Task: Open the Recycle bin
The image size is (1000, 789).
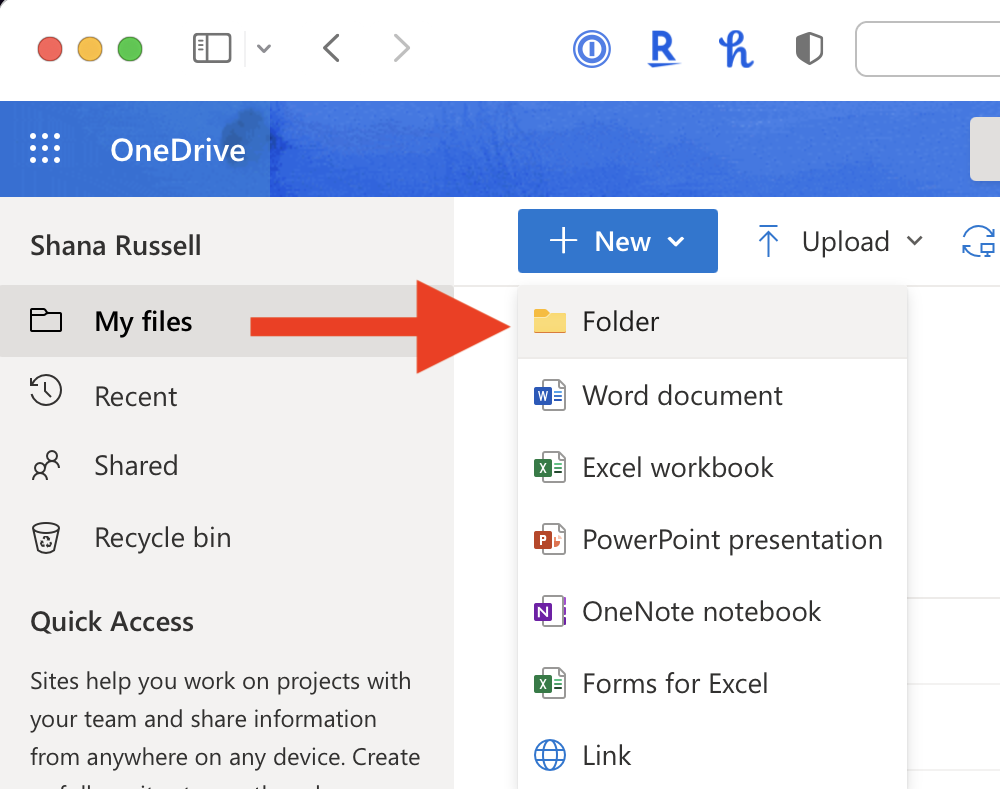Action: coord(226,538)
